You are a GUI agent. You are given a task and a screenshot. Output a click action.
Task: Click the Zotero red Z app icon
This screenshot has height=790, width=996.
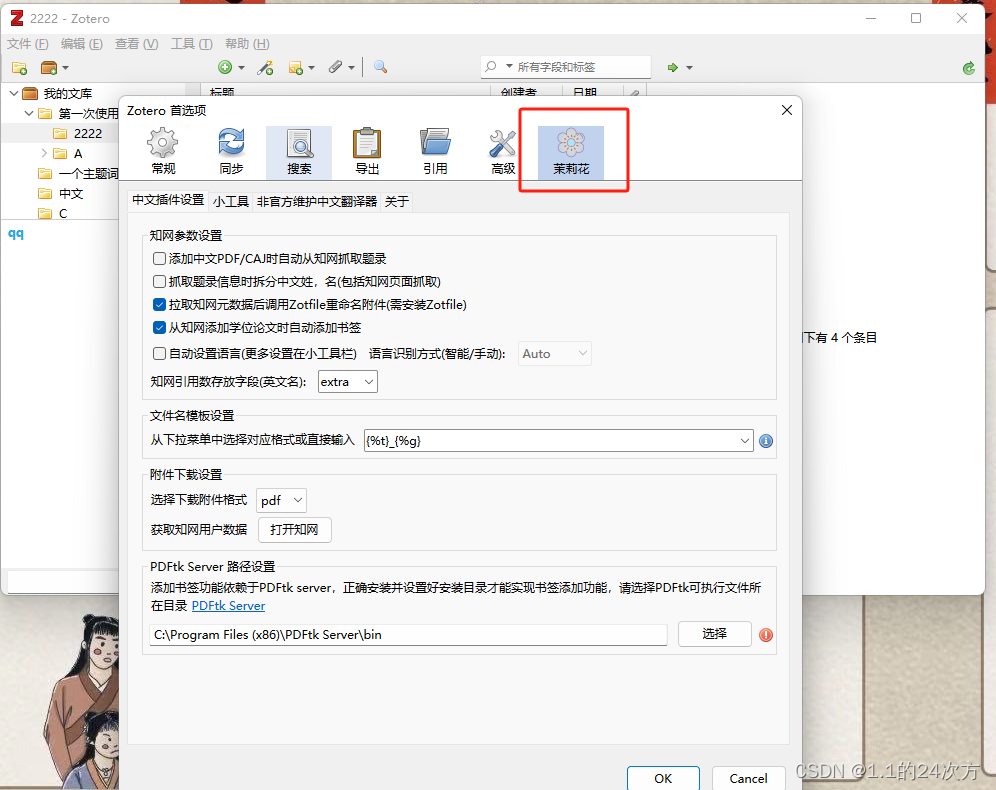[17, 18]
